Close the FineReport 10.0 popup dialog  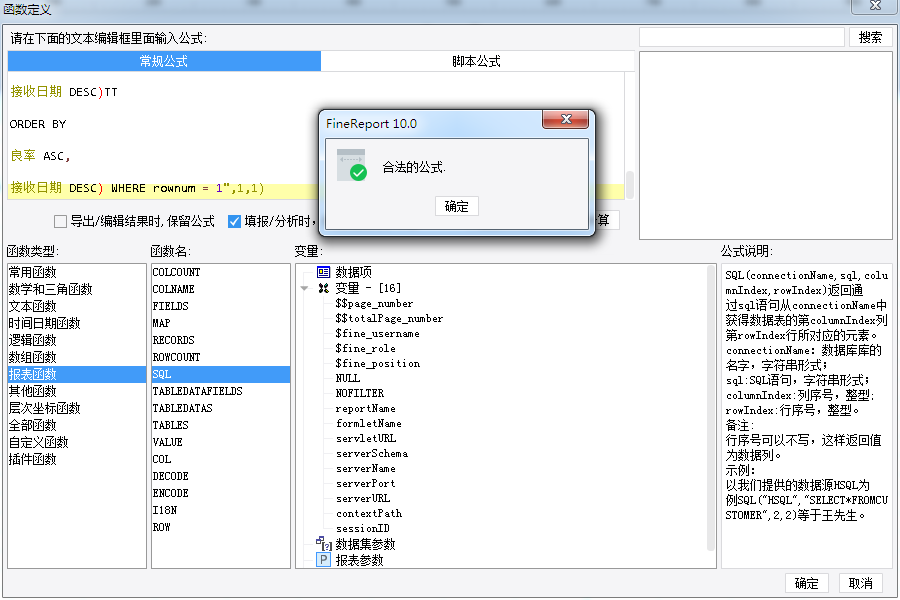click(565, 119)
